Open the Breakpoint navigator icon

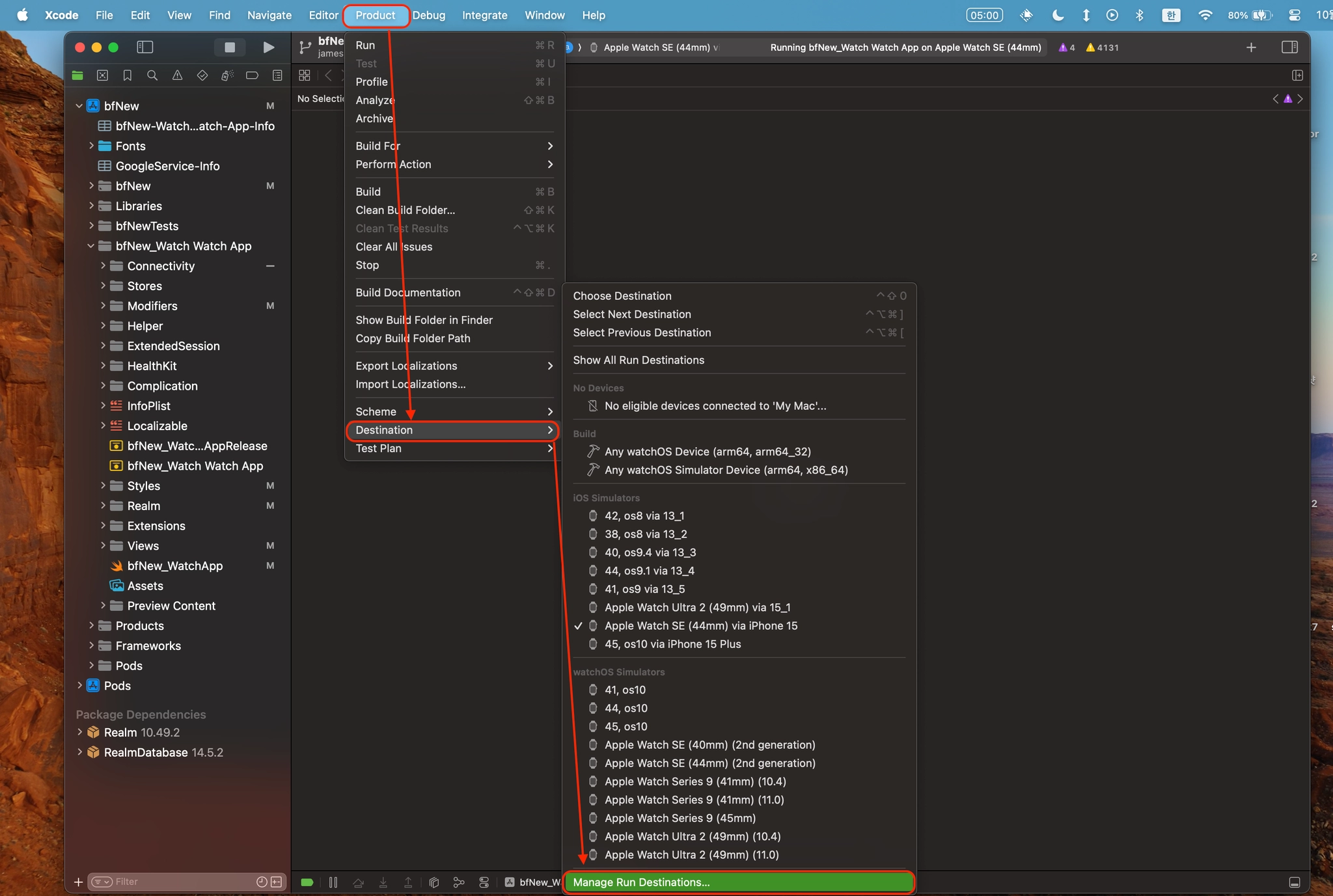[252, 75]
